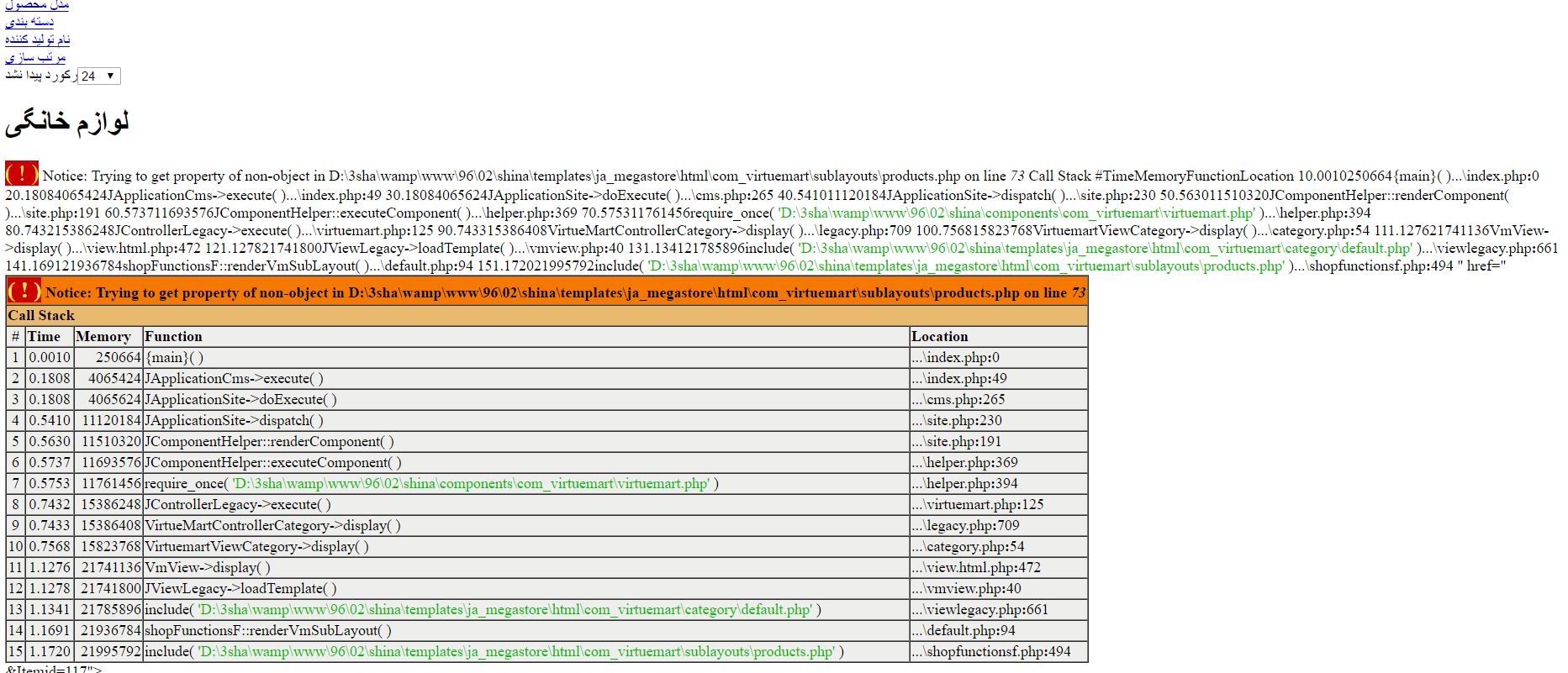Select the JControllerLegacy->execute( ) table cell
The height and width of the screenshot is (673, 1568).
(x=526, y=504)
